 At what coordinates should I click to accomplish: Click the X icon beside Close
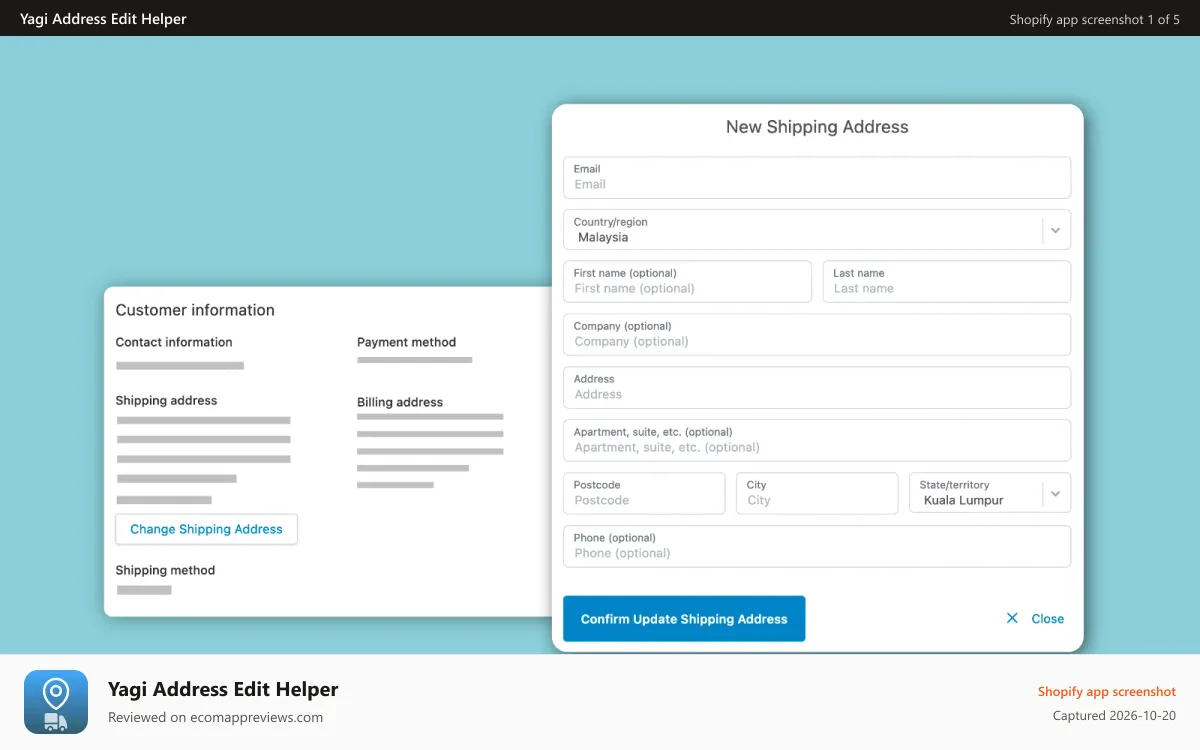click(x=1012, y=619)
